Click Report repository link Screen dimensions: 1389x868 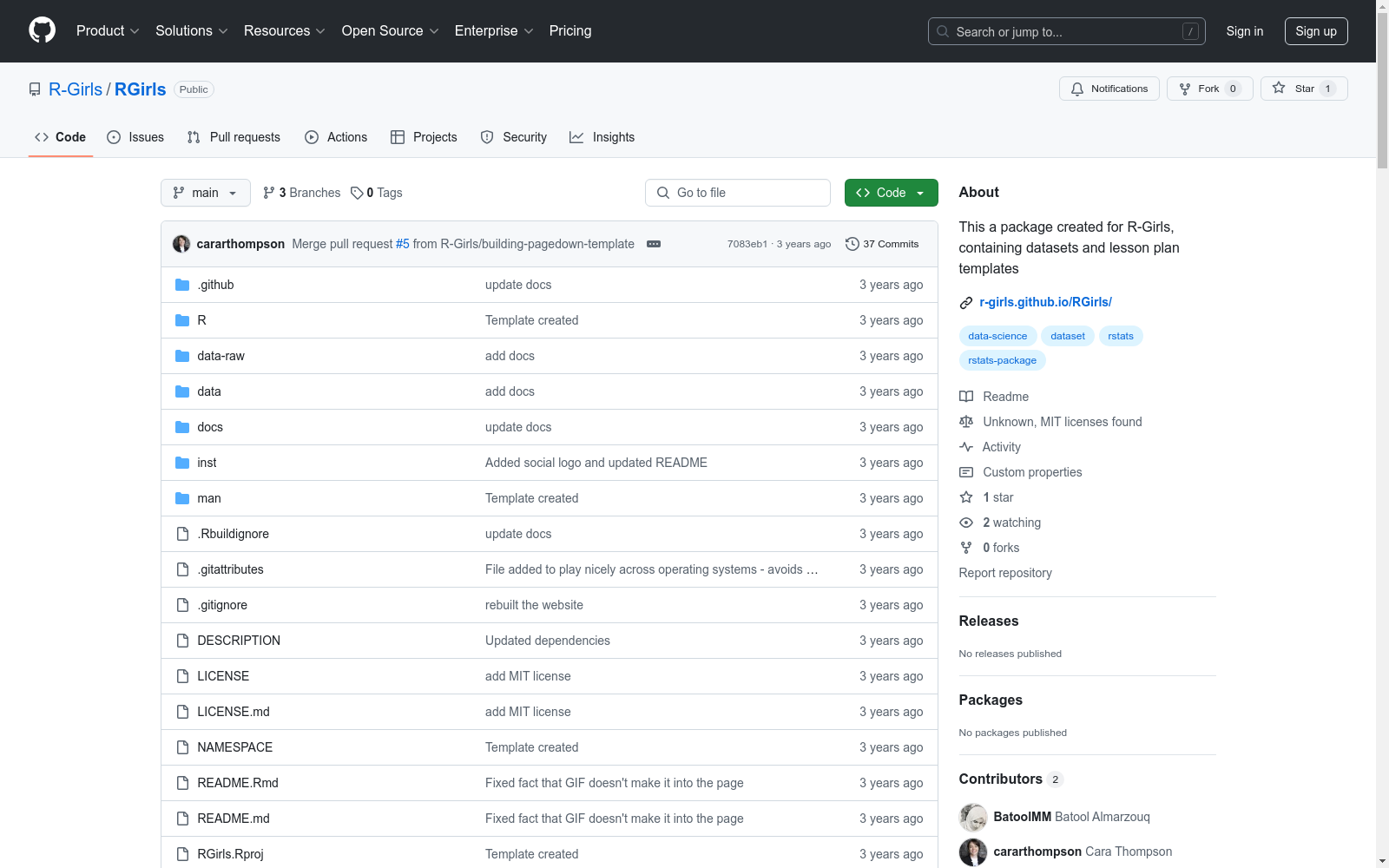pyautogui.click(x=1005, y=573)
